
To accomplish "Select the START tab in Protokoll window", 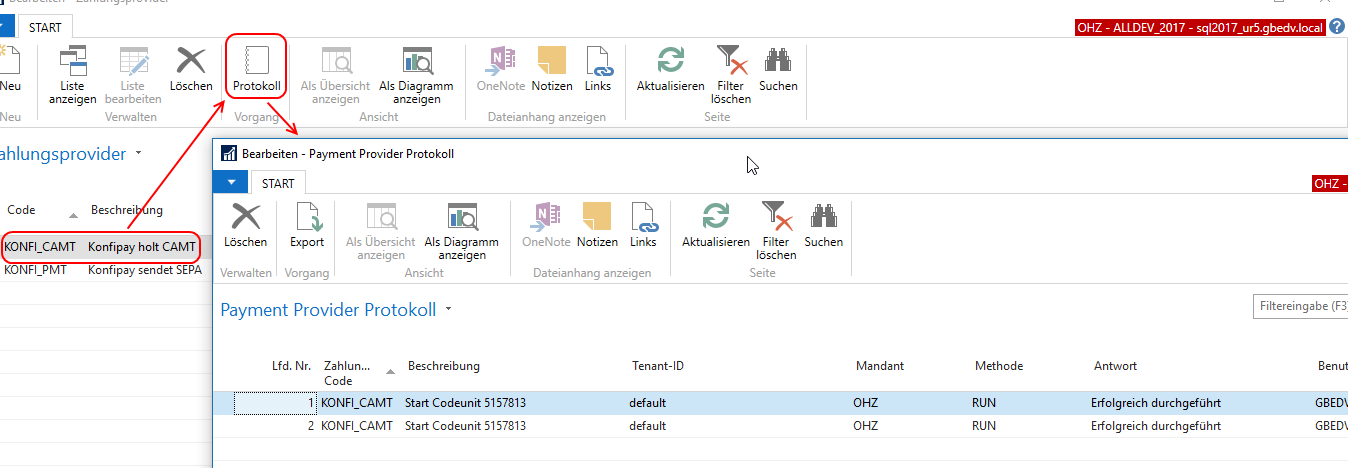I will 278,183.
